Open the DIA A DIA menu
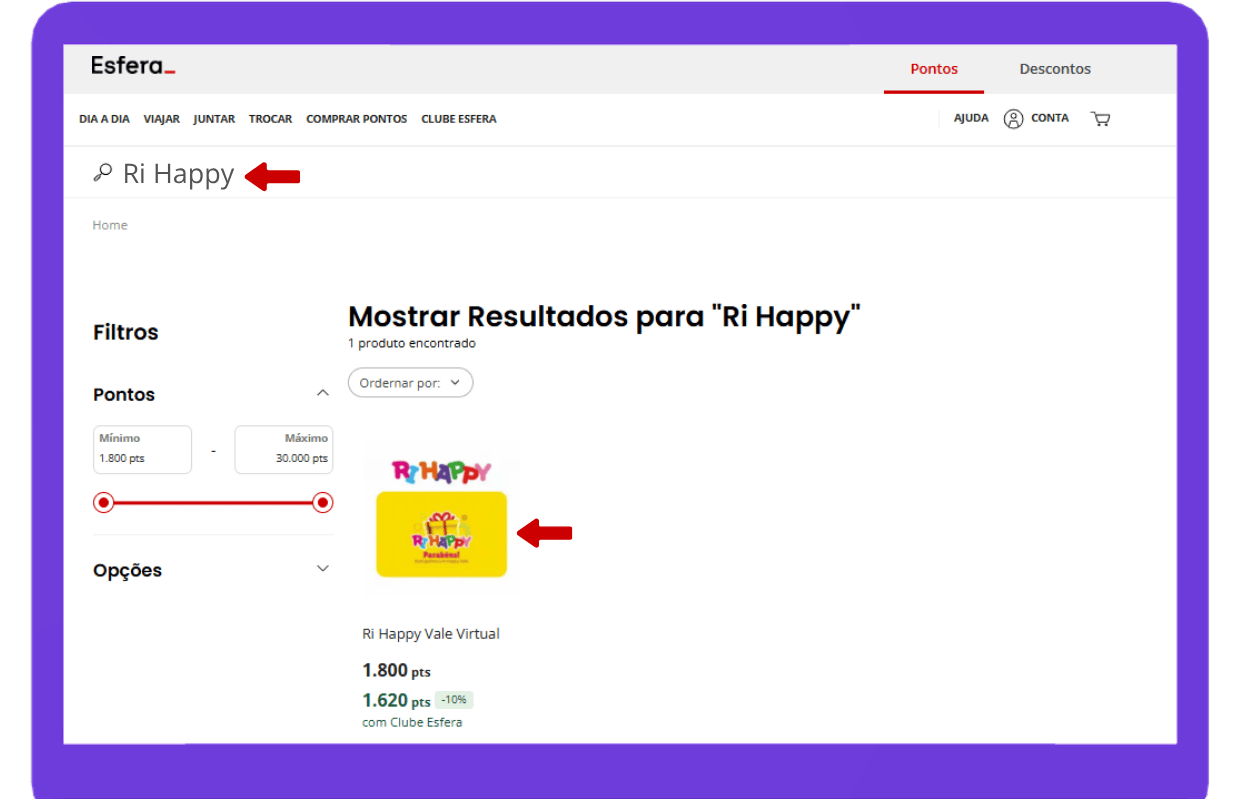This screenshot has width=1239, height=800. (x=104, y=119)
